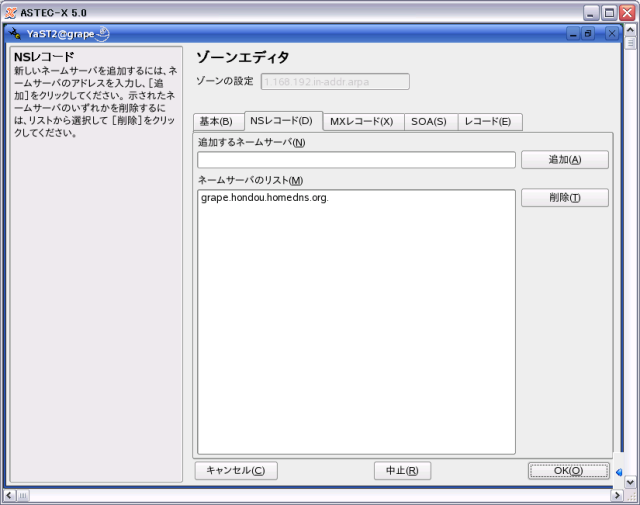Select grape.hondou.homedns.org. in name server list
This screenshot has width=640, height=505.
[264, 198]
